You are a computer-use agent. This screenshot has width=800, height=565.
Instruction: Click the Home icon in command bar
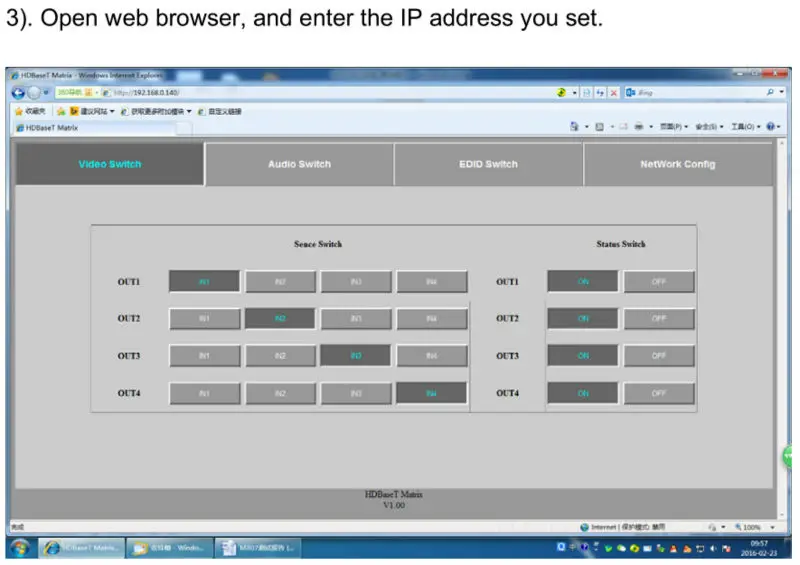click(574, 126)
